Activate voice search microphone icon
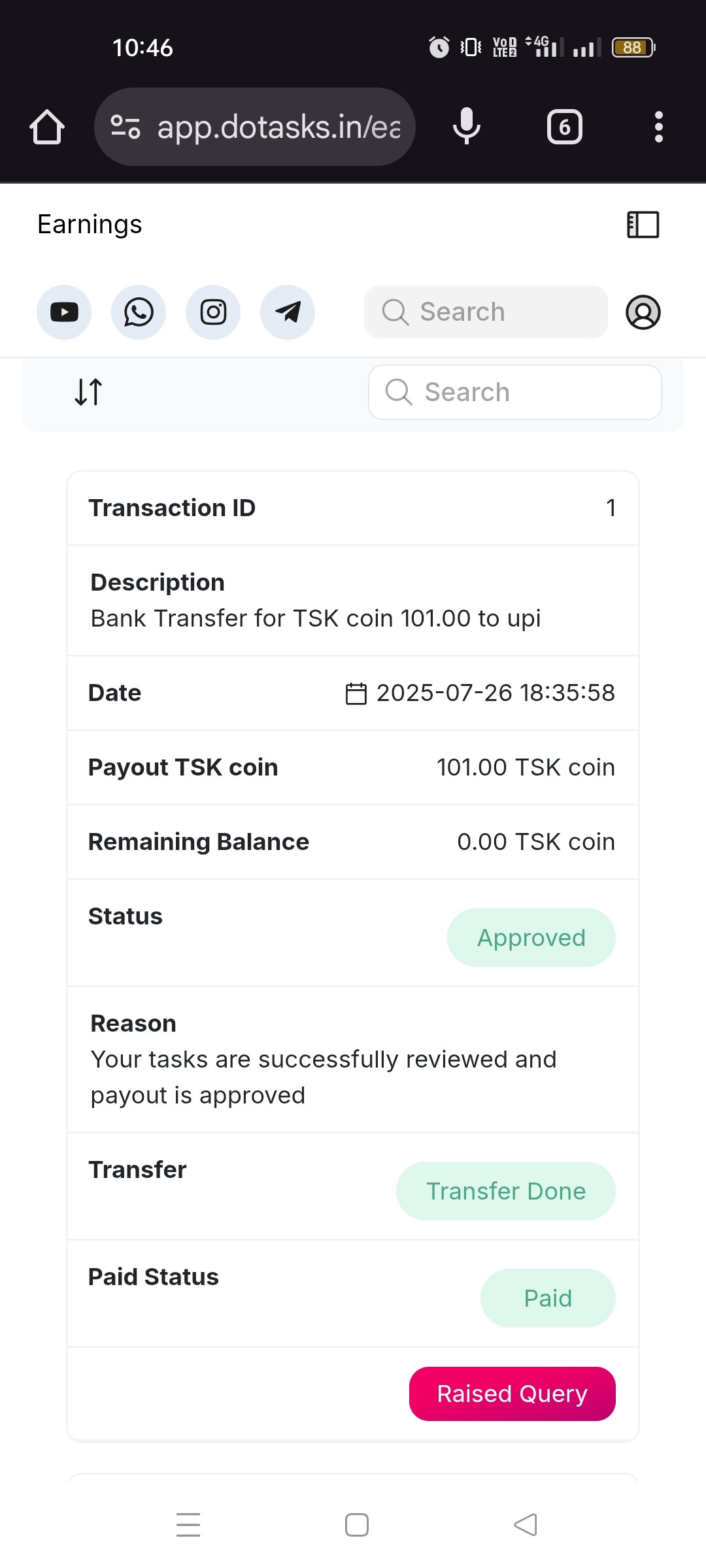Image resolution: width=706 pixels, height=1568 pixels. [467, 127]
